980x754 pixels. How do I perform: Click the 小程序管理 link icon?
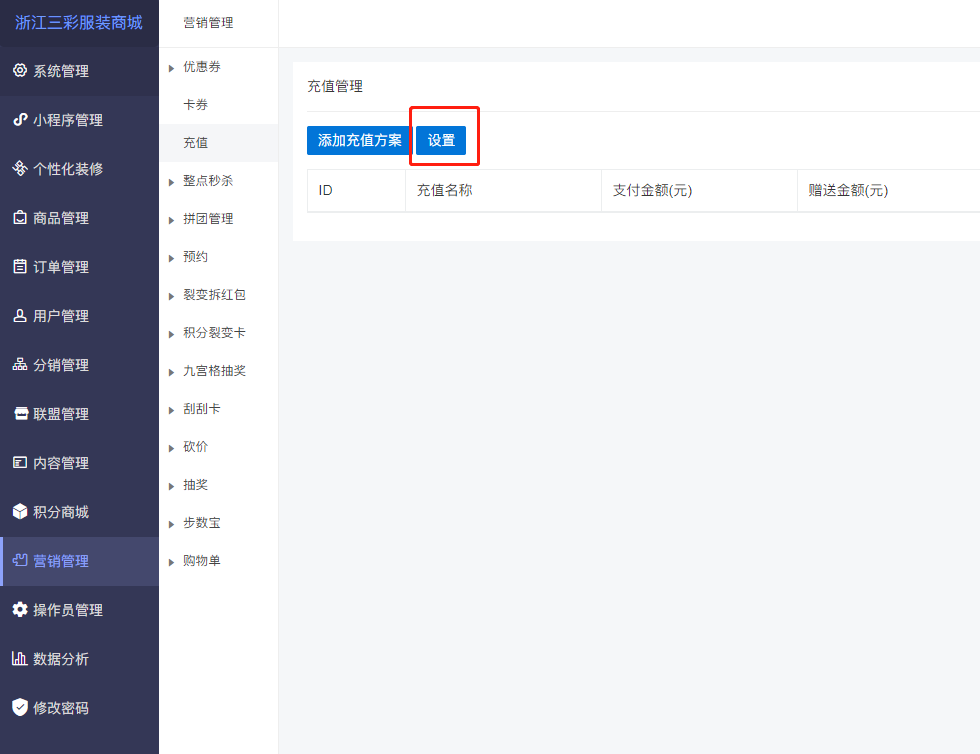point(20,119)
